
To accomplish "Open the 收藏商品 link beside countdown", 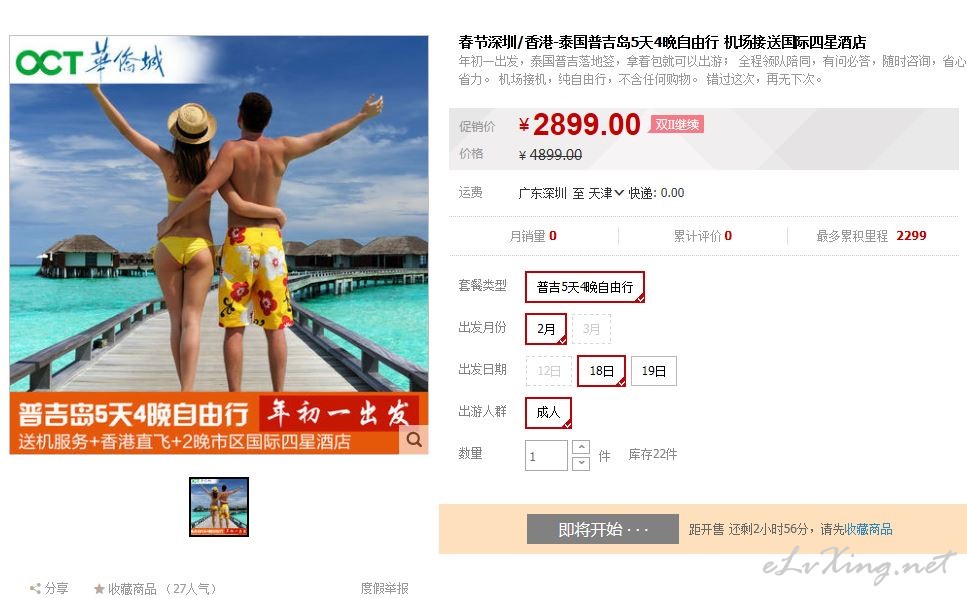I will pyautogui.click(x=868, y=529).
